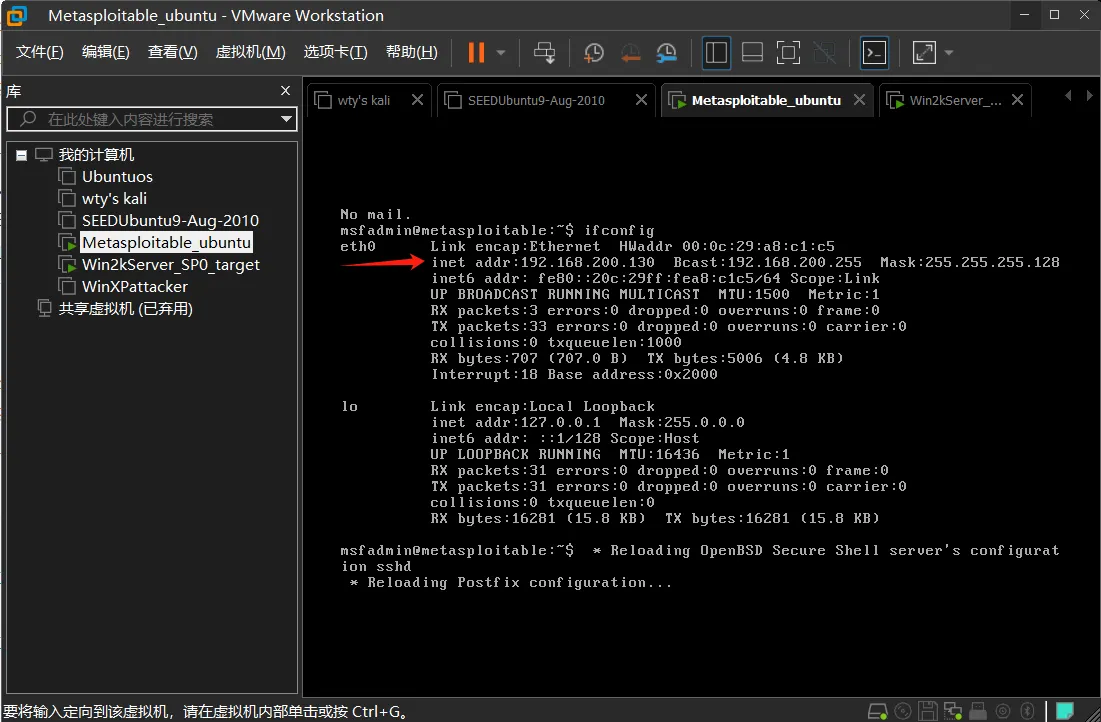
Task: Select SEEDUbuntu9-Aug-2010 in the library tree
Action: tap(170, 221)
